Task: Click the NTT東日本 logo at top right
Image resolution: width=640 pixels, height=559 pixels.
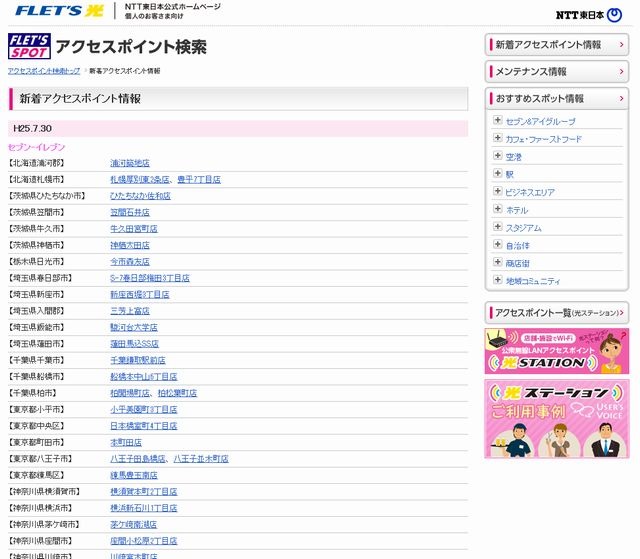Action: (x=589, y=15)
